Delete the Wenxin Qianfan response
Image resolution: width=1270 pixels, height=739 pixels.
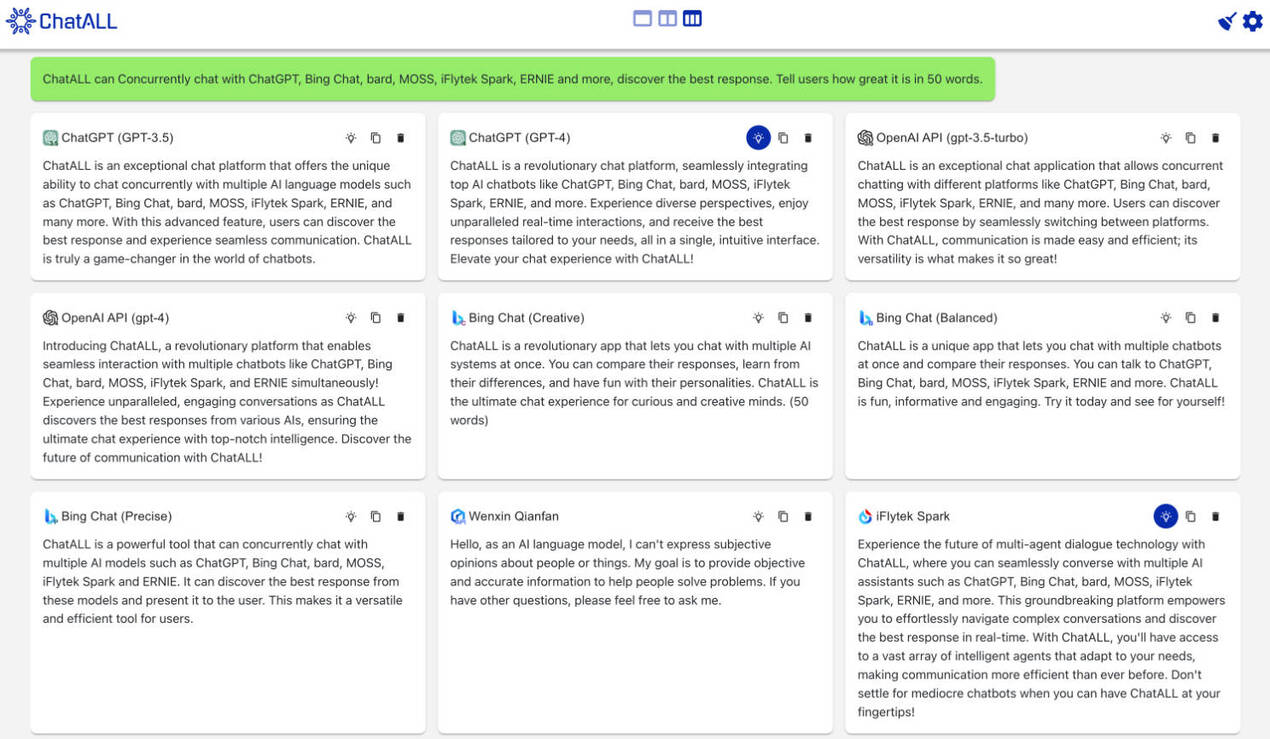click(x=808, y=517)
